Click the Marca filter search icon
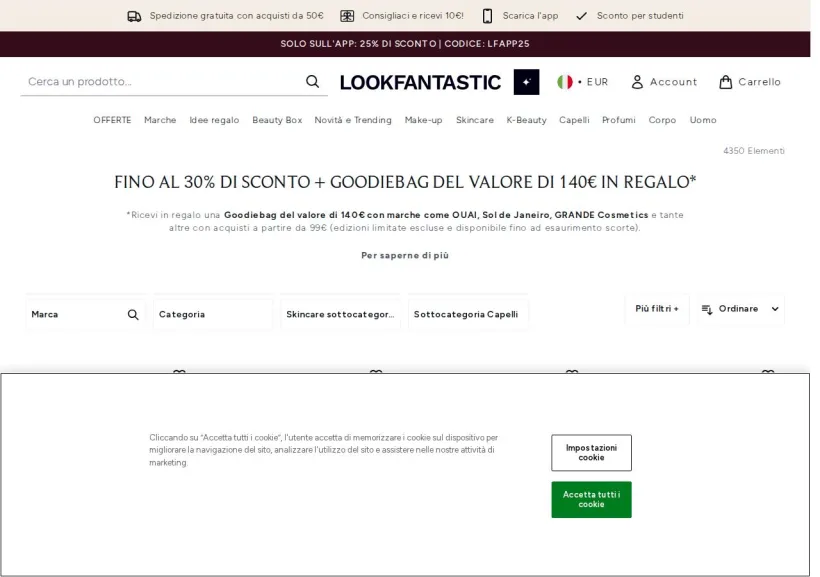The height and width of the screenshot is (577, 820). point(133,314)
